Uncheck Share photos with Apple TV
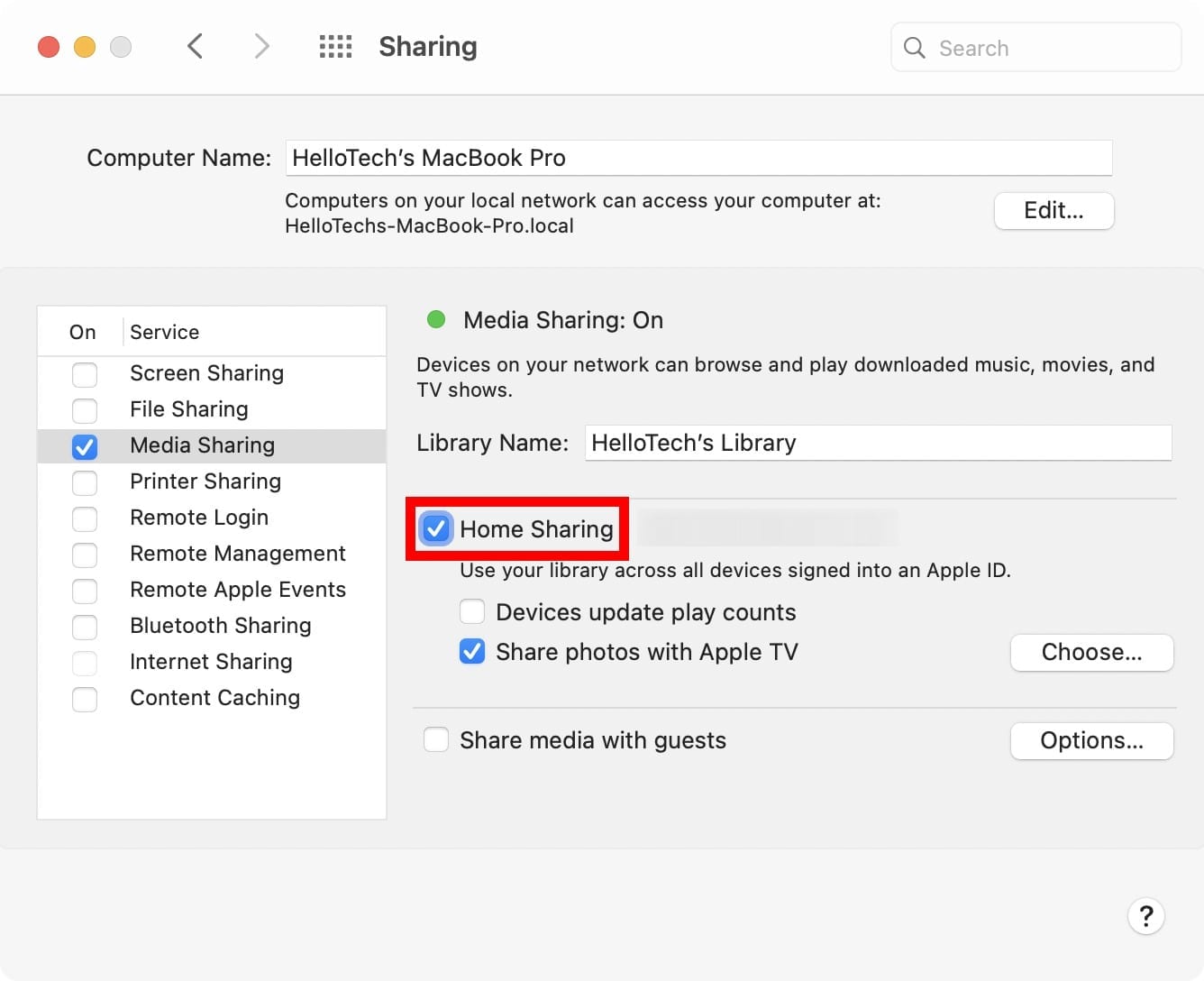 click(472, 651)
